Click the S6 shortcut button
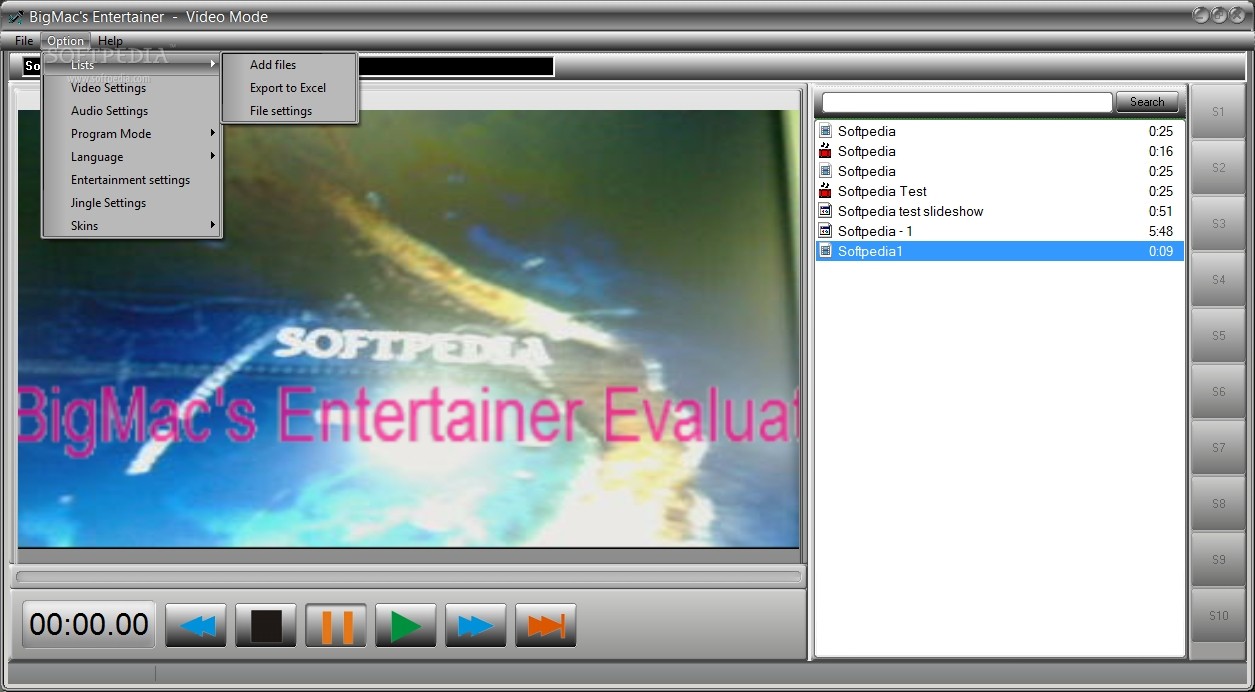Screen dimensions: 1255x692 click(x=1218, y=392)
